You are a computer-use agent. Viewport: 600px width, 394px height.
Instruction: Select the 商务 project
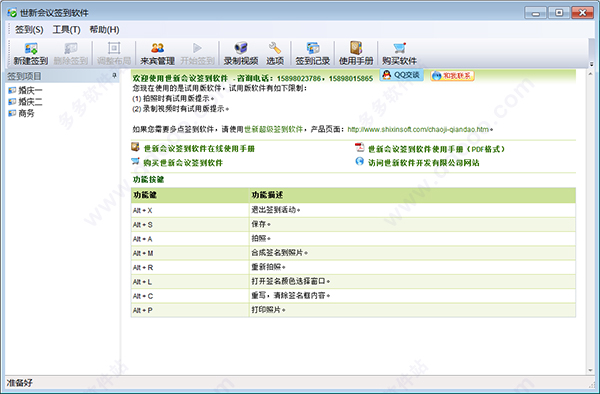tap(21, 113)
